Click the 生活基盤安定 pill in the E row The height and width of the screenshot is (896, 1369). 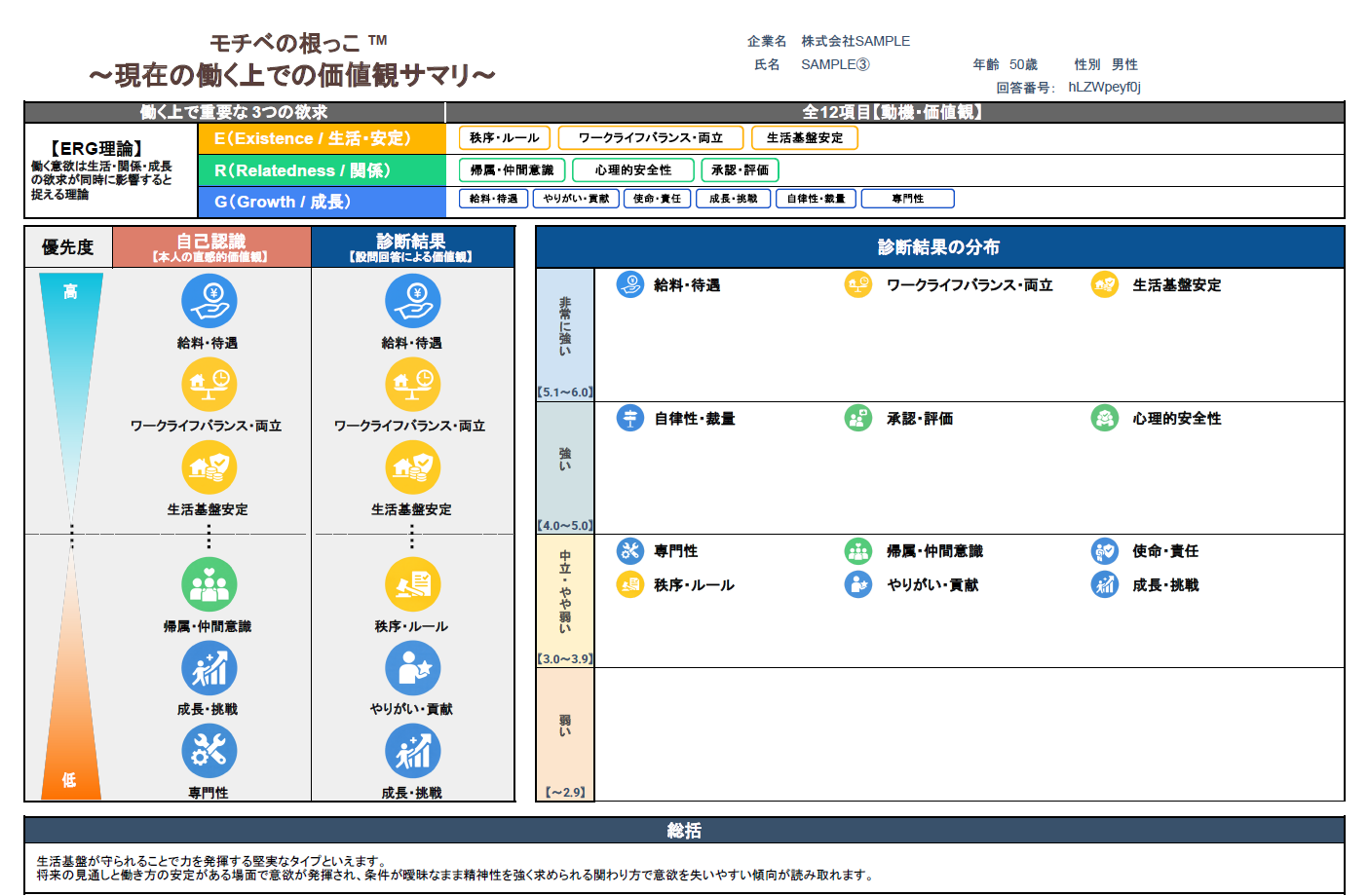[x=805, y=137]
